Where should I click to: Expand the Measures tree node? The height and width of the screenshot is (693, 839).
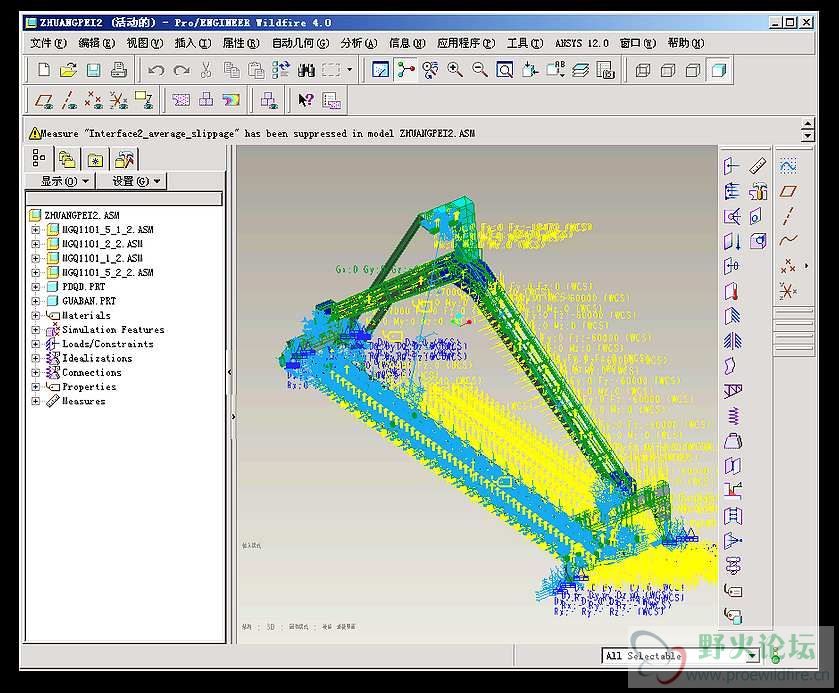tap(35, 401)
